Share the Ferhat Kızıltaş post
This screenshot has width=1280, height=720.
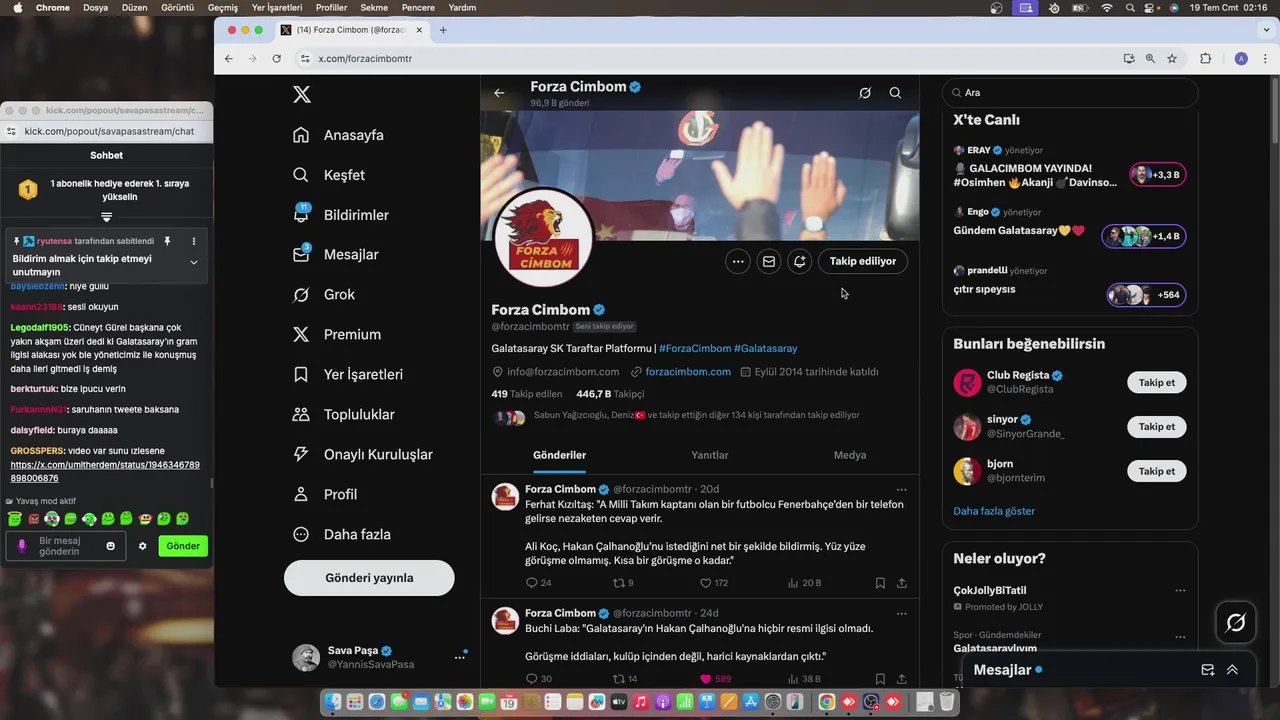tap(902, 583)
